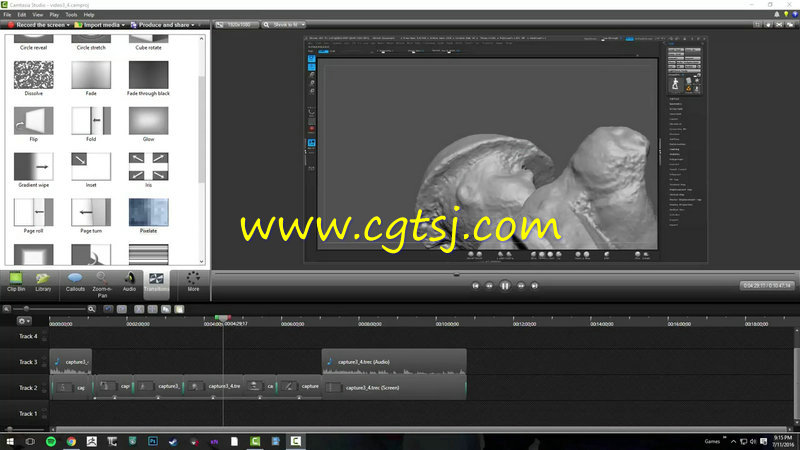800x450 pixels.
Task: Expand Record the screen dropdown arrow
Action: [68, 25]
